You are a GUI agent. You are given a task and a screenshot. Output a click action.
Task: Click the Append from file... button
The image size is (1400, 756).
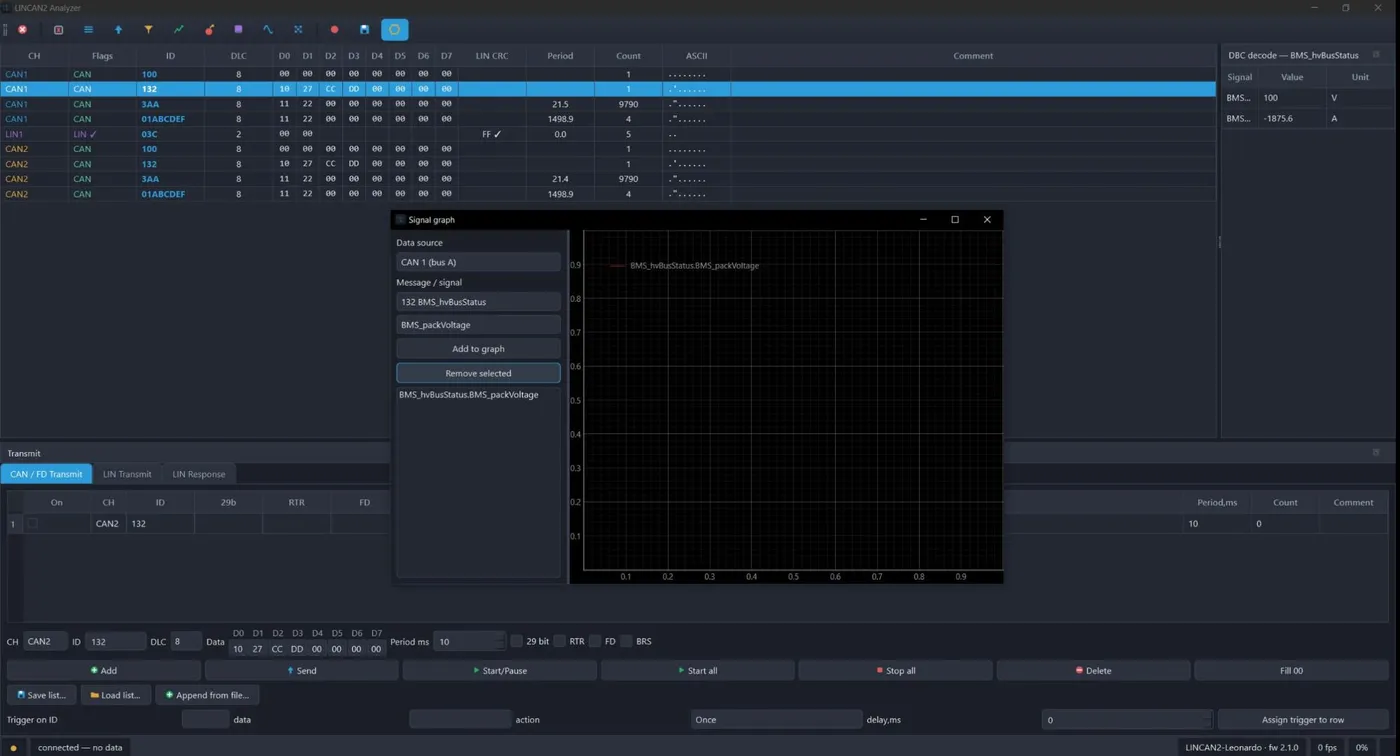207,695
